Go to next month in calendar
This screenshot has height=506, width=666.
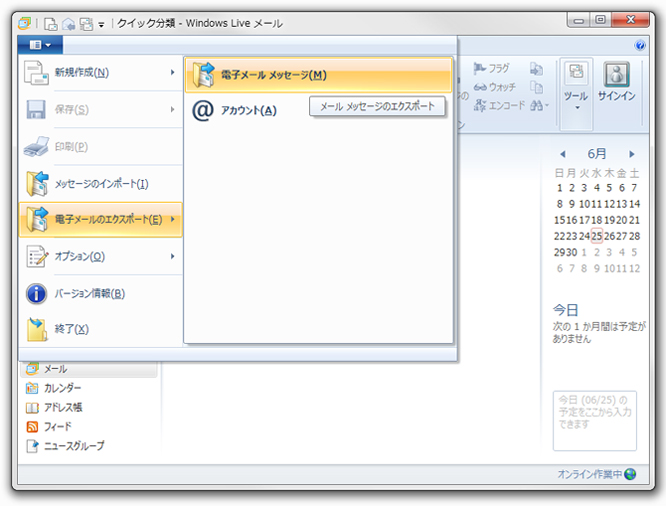632,154
